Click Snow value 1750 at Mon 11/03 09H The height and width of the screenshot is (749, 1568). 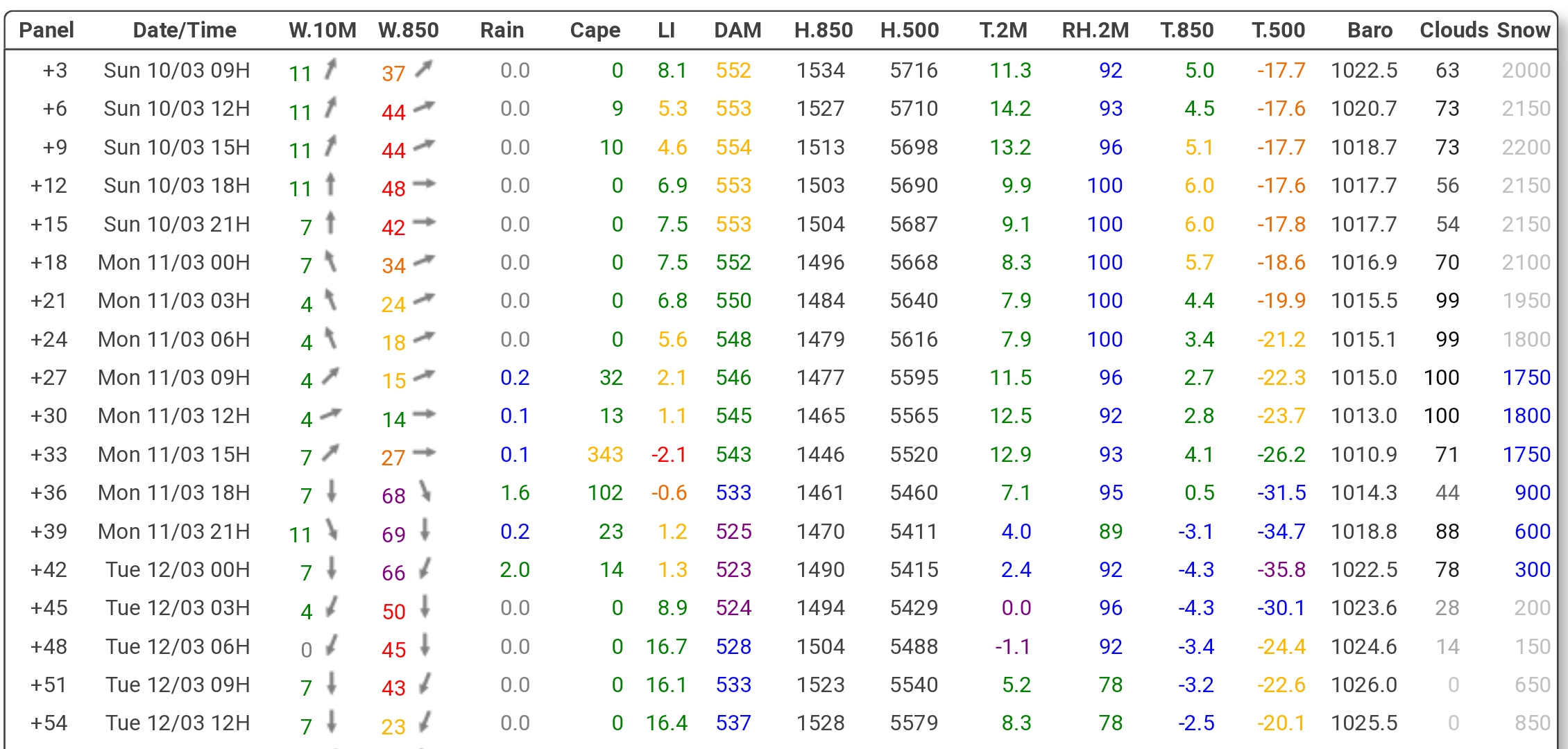[x=1526, y=377]
